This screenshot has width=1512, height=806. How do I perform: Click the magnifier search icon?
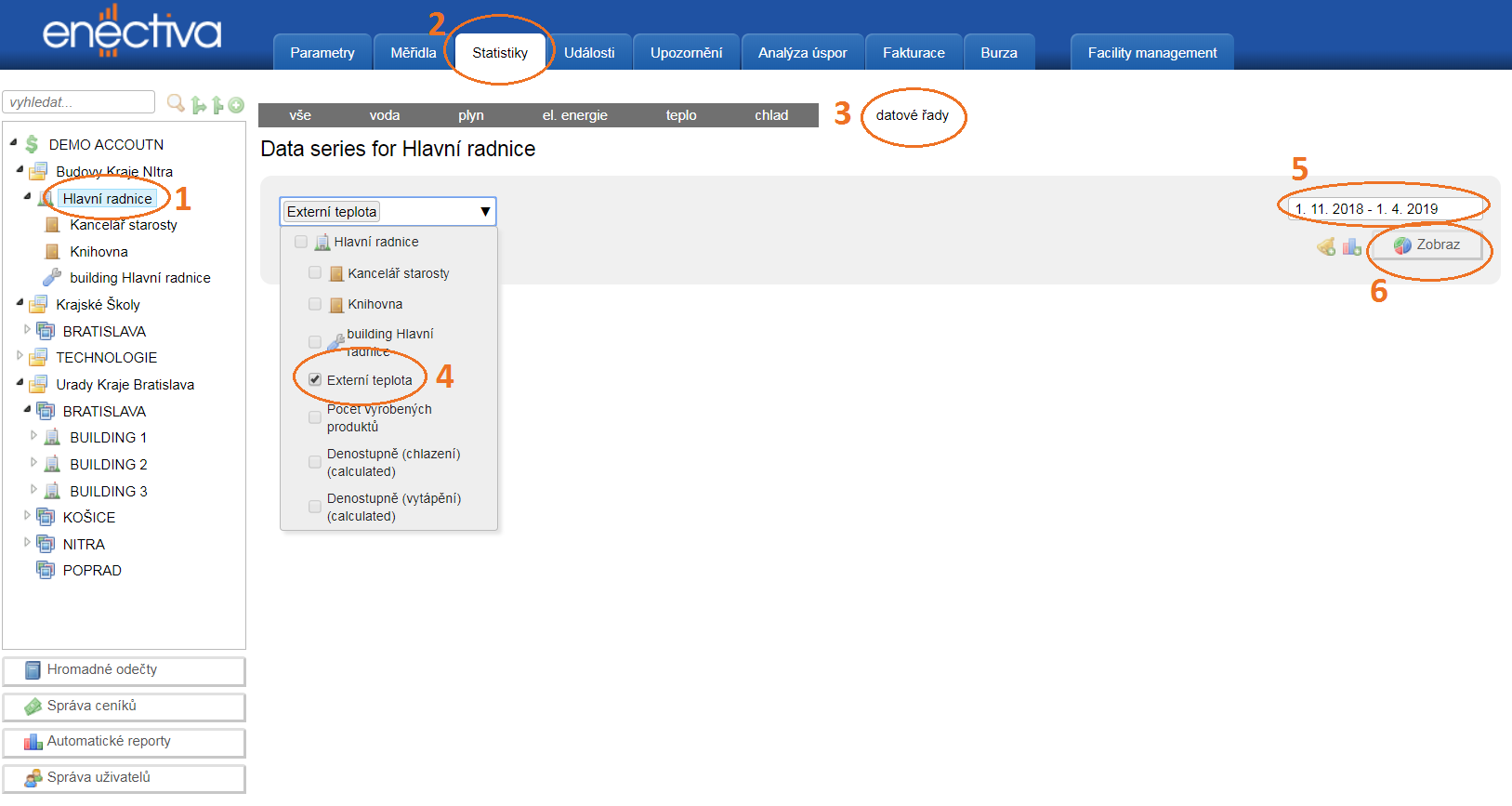click(x=175, y=103)
